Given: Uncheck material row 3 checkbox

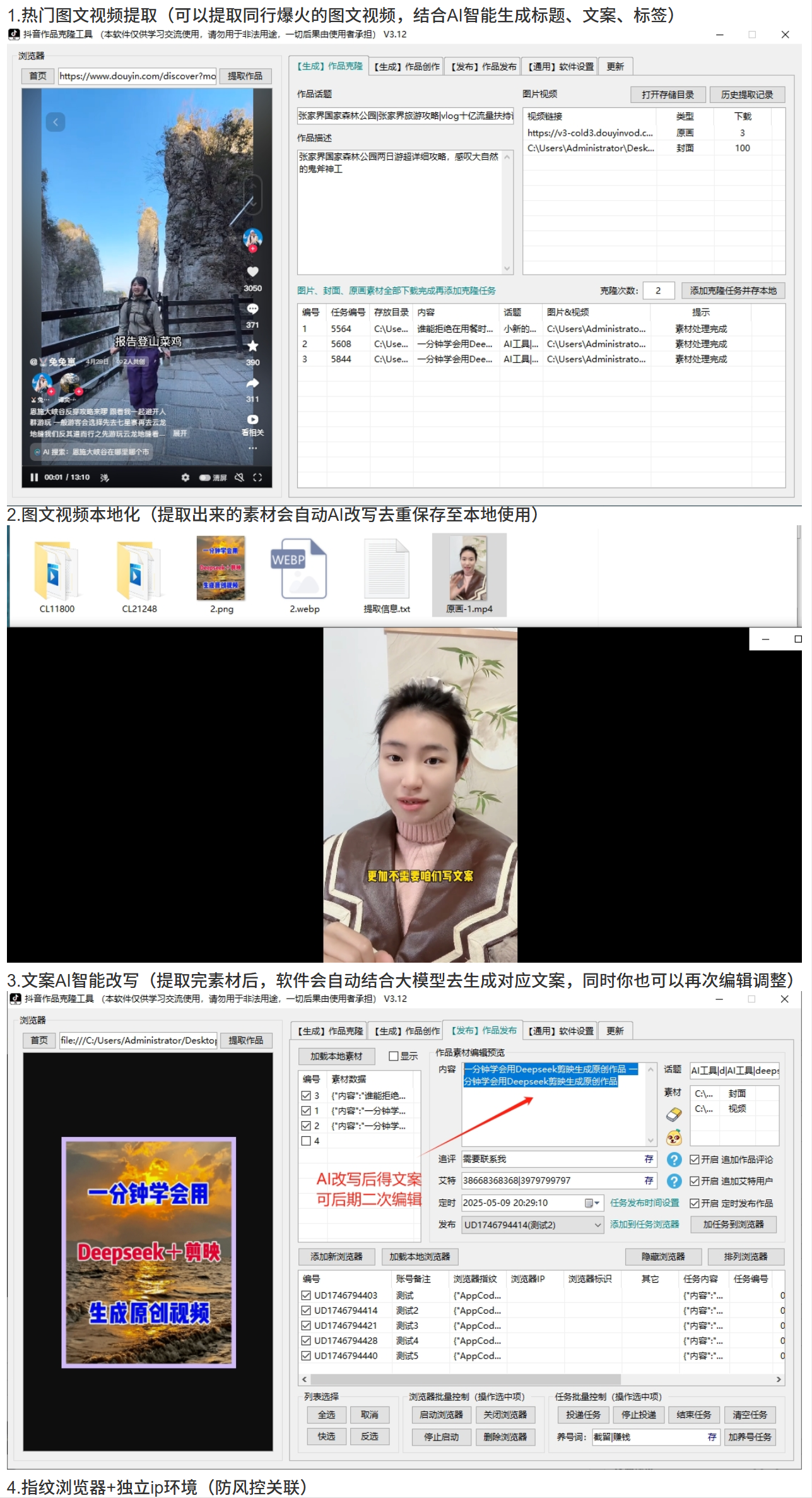Looking at the screenshot, I should pyautogui.click(x=306, y=1095).
